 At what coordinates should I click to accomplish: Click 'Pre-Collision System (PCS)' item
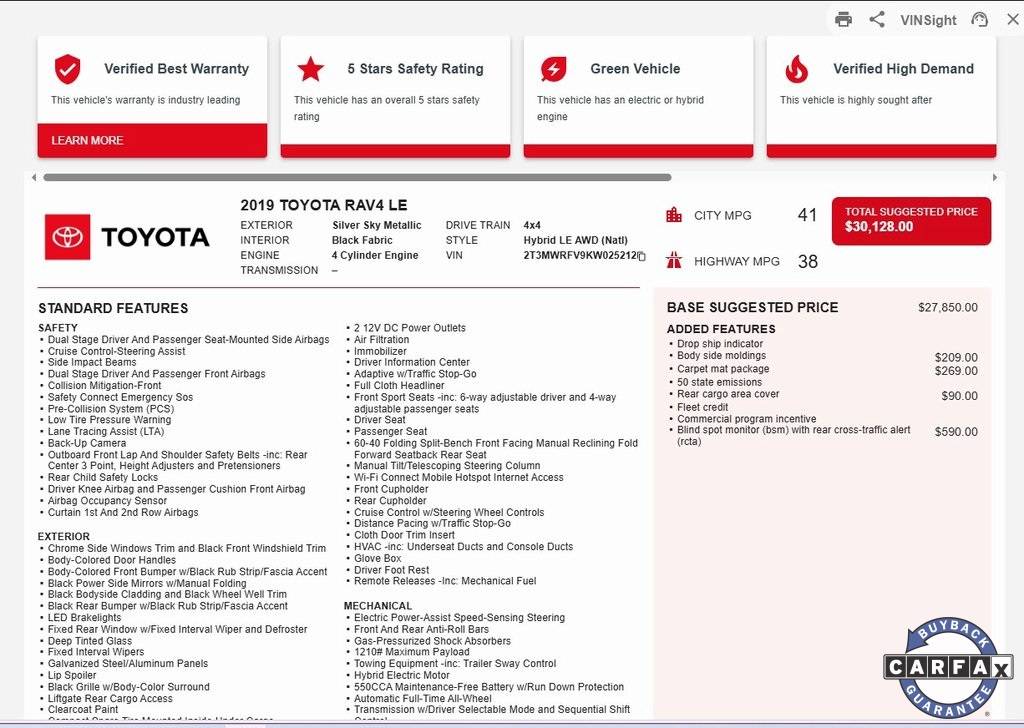click(x=111, y=409)
